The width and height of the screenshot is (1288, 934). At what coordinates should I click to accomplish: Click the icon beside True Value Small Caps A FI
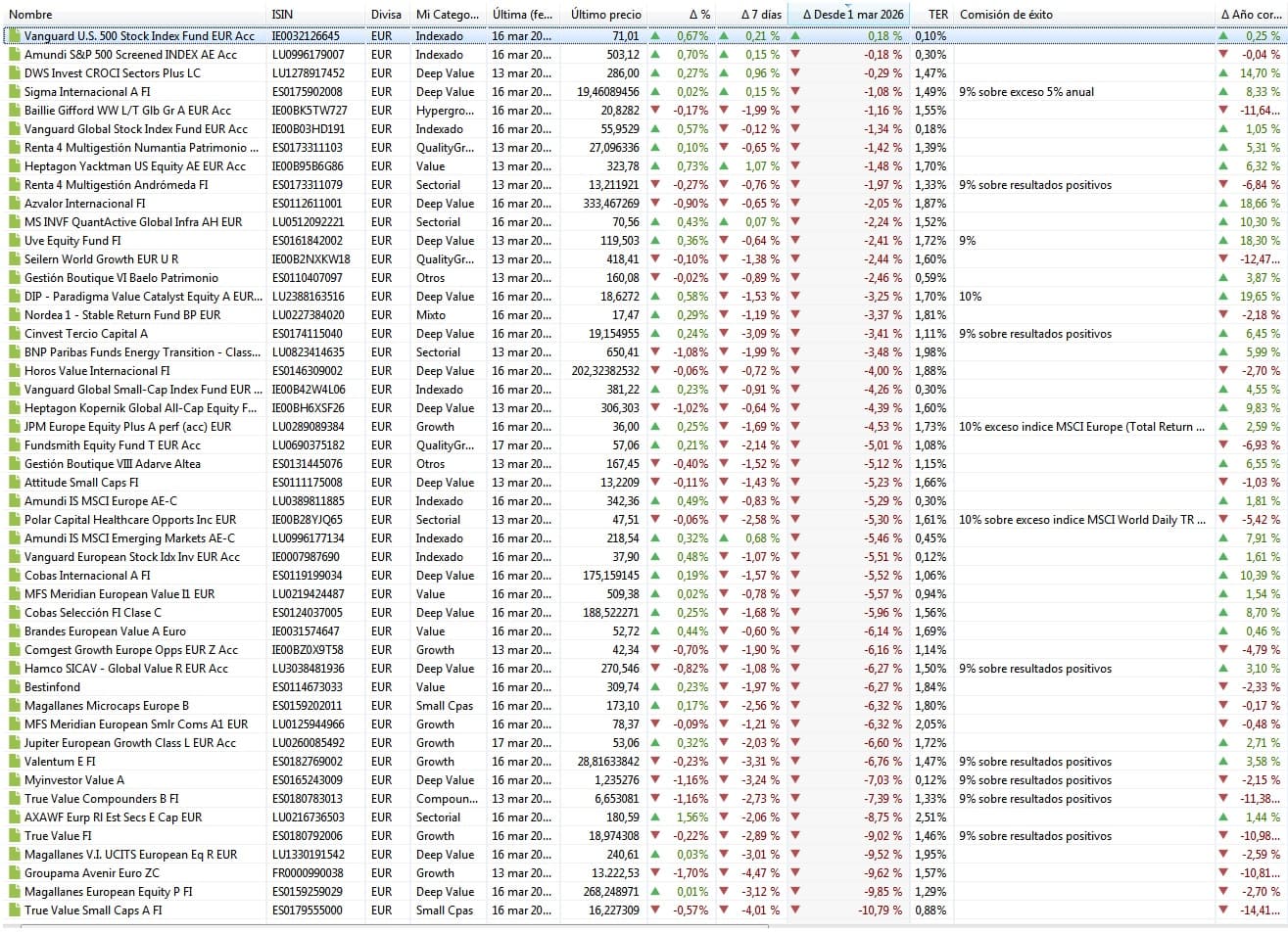(14, 911)
